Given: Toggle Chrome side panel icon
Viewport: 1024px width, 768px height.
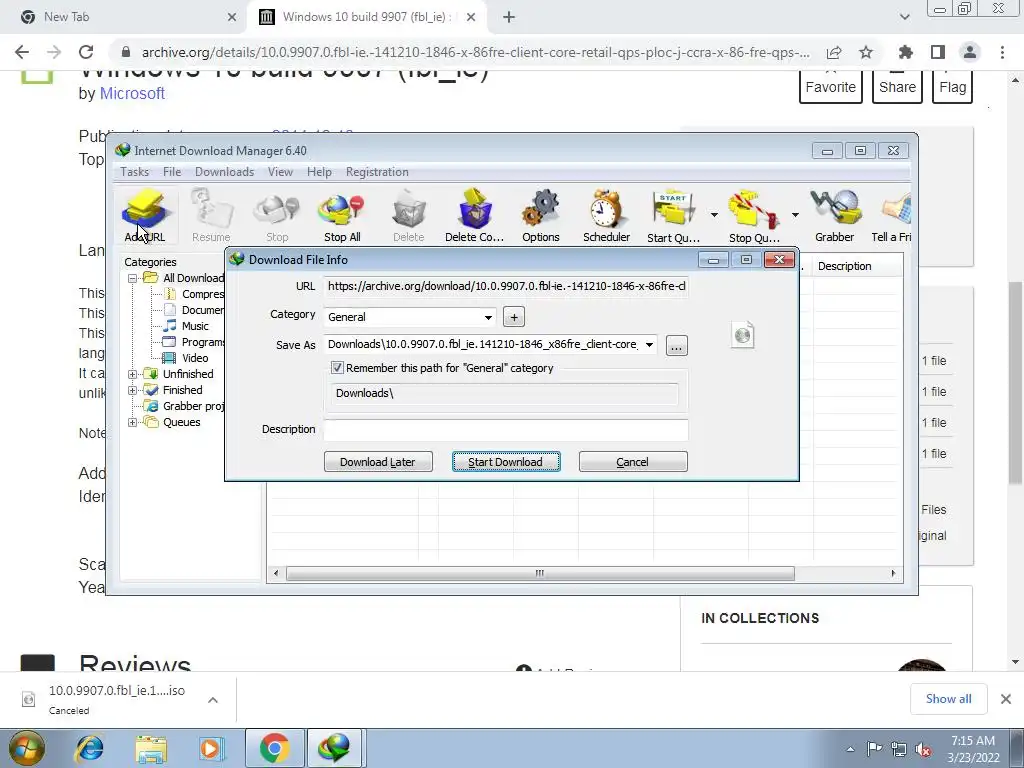Looking at the screenshot, I should coord(938,52).
